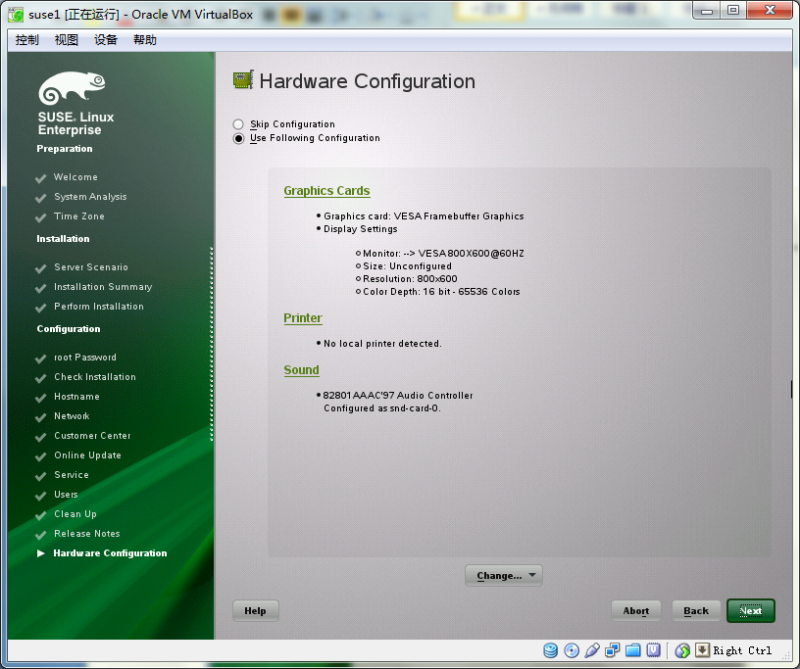Click the virtualization features chip icon
This screenshot has height=669, width=800.
coord(652,650)
